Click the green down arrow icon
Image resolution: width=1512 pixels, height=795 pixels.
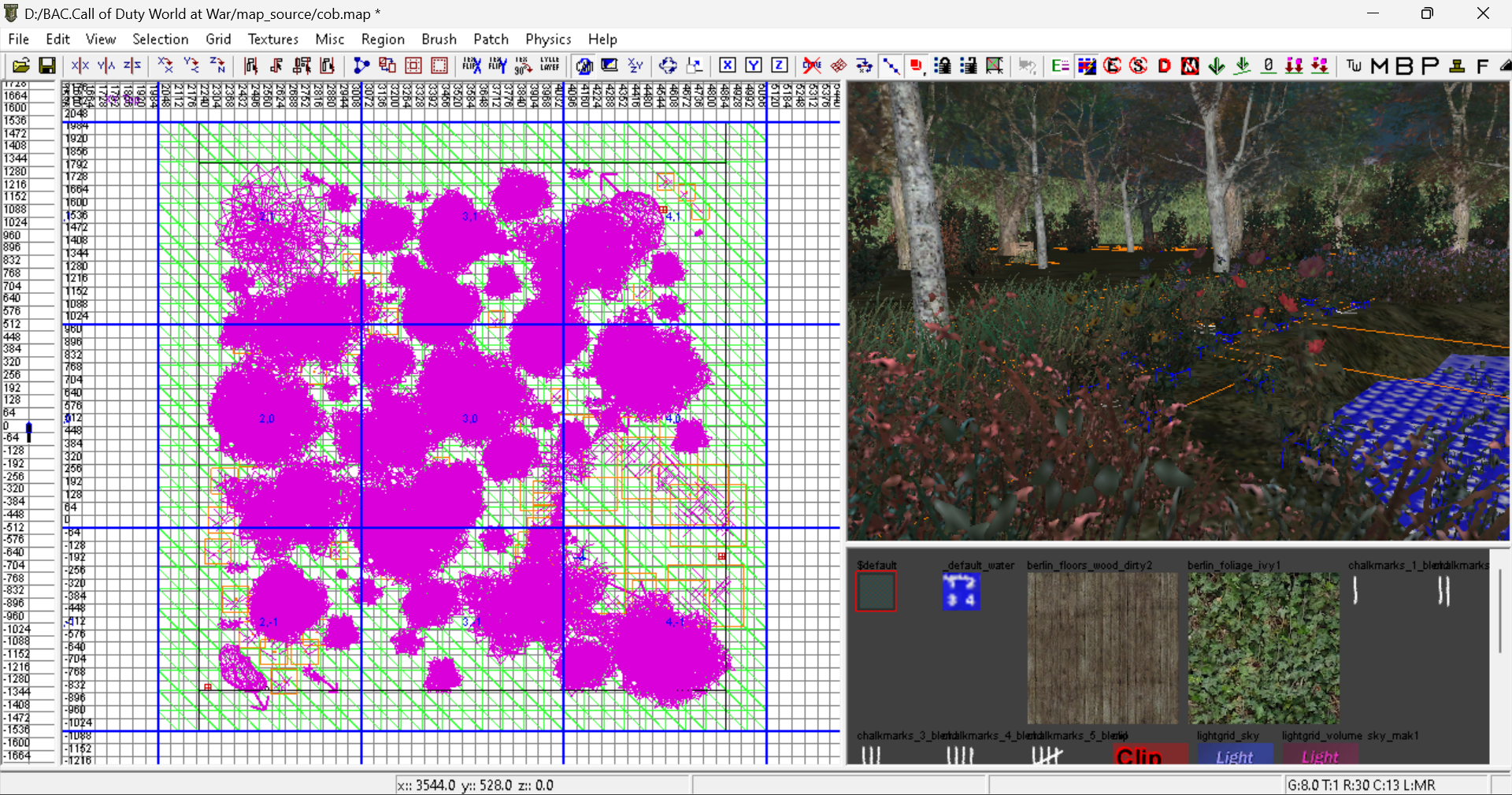tap(1217, 66)
